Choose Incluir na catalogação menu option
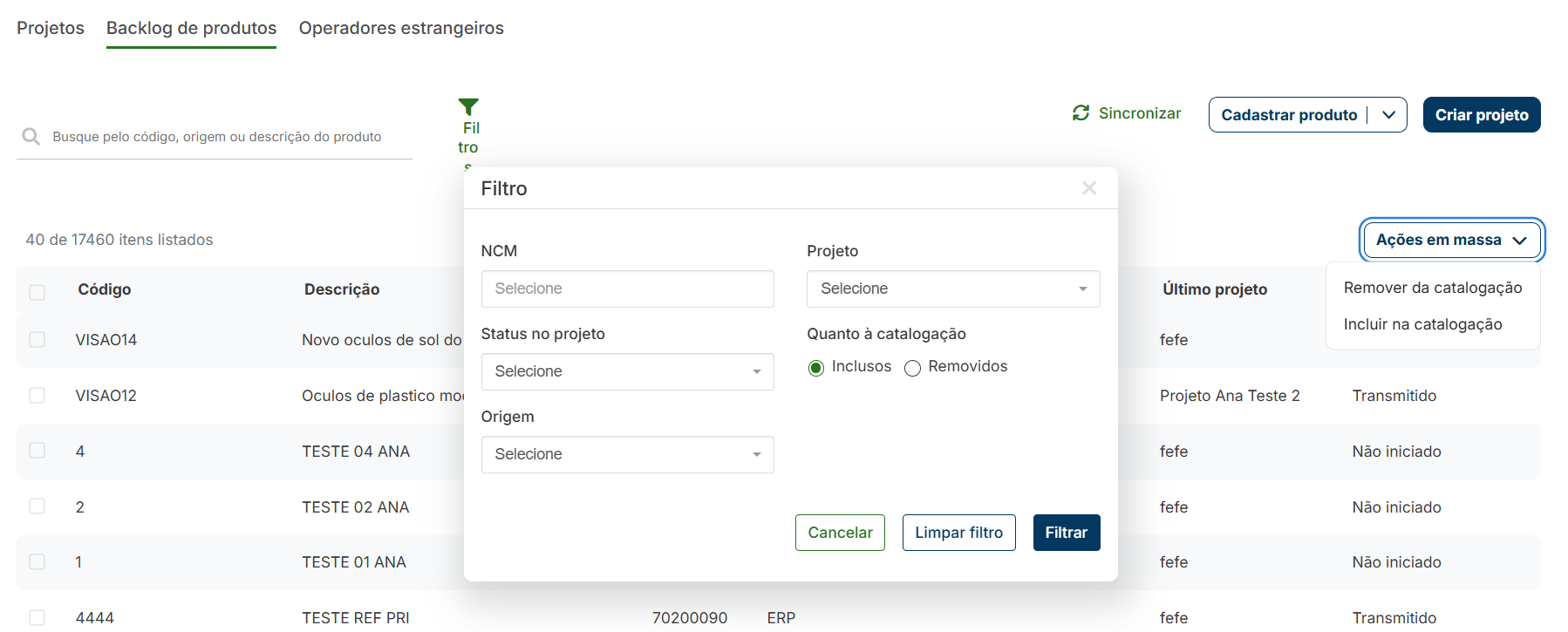Viewport: 1568px width, 632px height. click(x=1422, y=324)
